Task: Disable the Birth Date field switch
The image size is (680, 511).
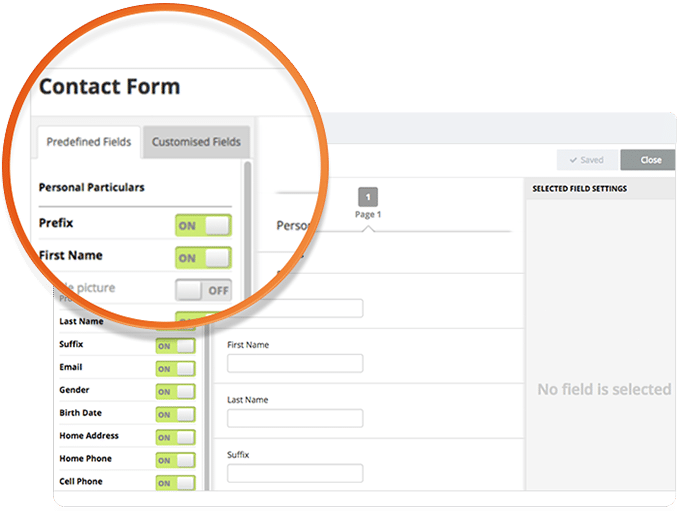Action: pyautogui.click(x=176, y=415)
